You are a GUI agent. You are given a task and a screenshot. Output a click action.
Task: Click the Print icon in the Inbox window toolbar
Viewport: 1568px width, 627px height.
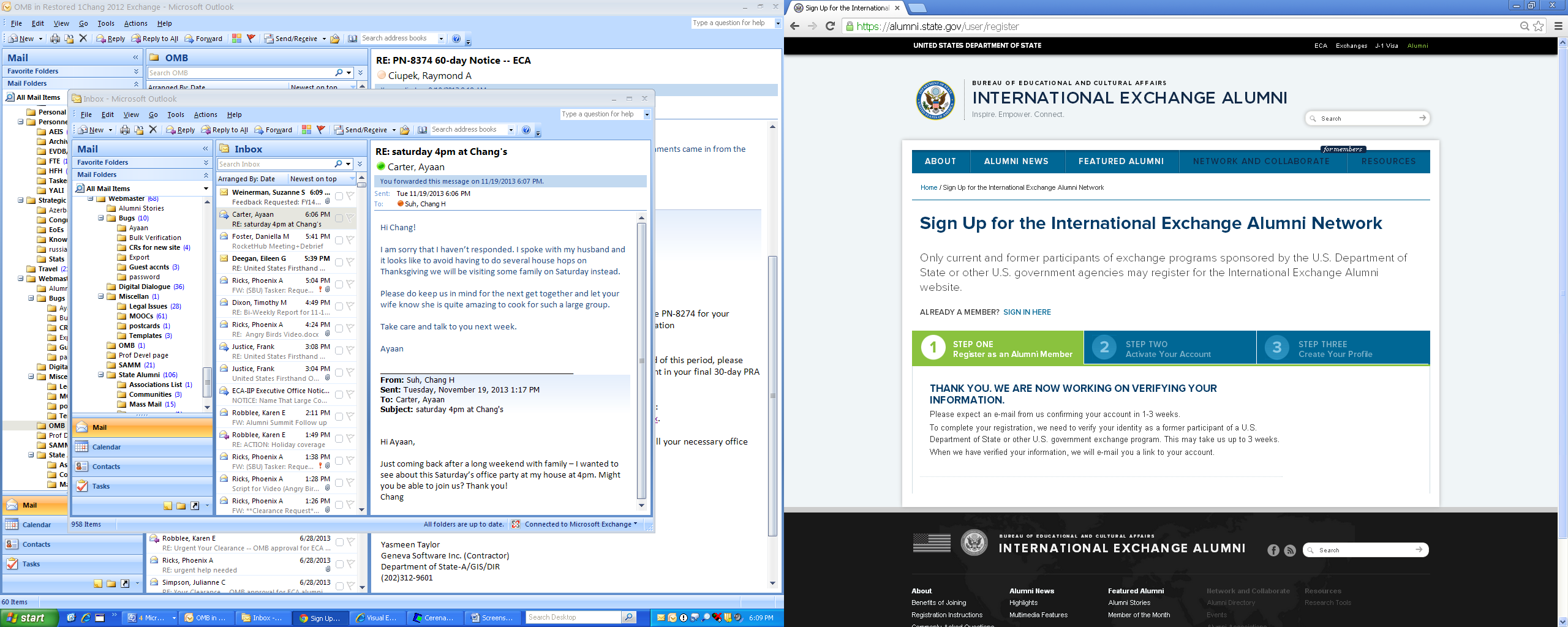pos(125,130)
